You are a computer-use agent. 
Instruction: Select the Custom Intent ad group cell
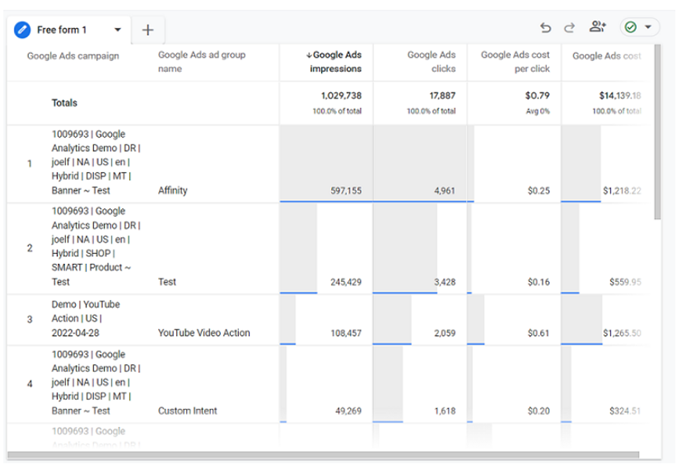[x=187, y=411]
